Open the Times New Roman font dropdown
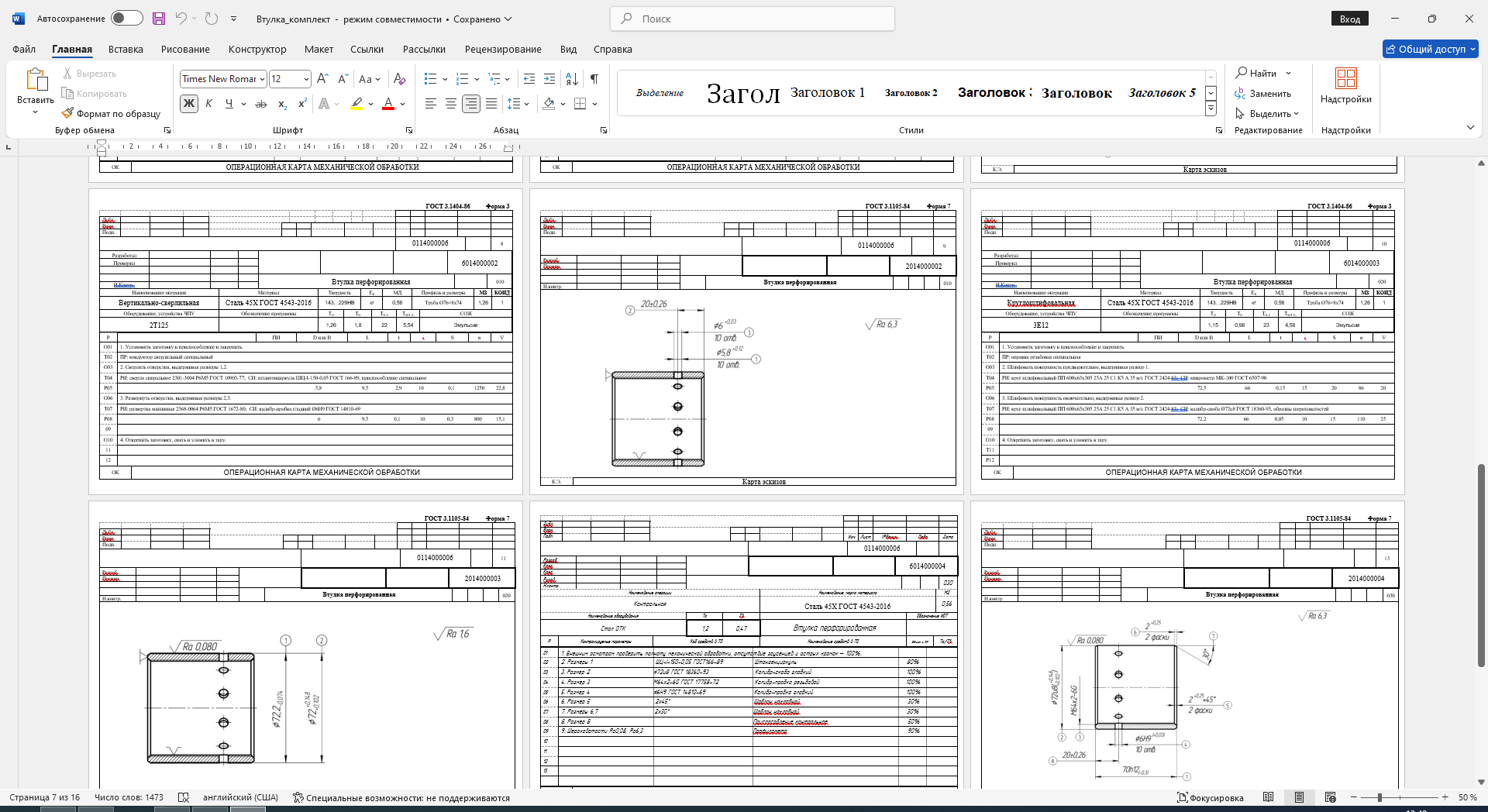The image size is (1488, 812). (x=262, y=79)
